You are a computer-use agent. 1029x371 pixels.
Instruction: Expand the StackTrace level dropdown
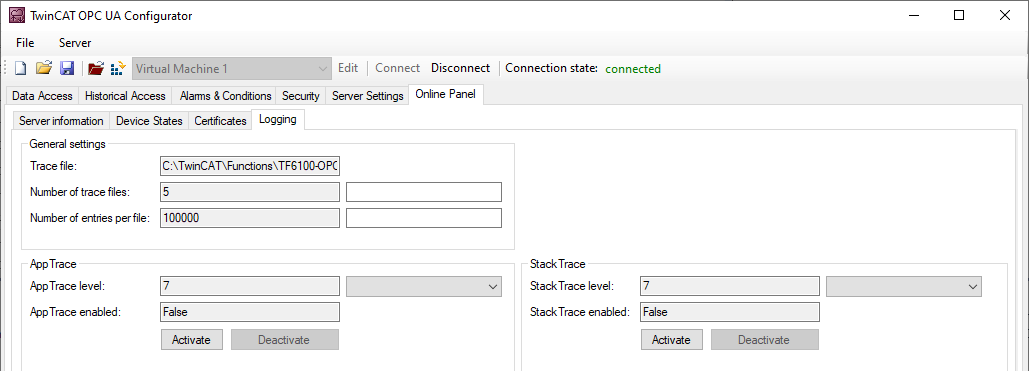tap(904, 286)
